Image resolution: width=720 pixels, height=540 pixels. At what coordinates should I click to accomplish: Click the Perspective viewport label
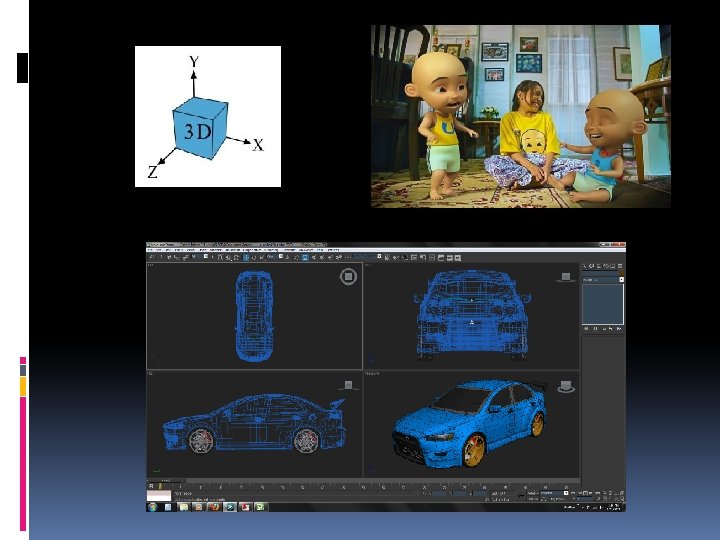(372, 374)
